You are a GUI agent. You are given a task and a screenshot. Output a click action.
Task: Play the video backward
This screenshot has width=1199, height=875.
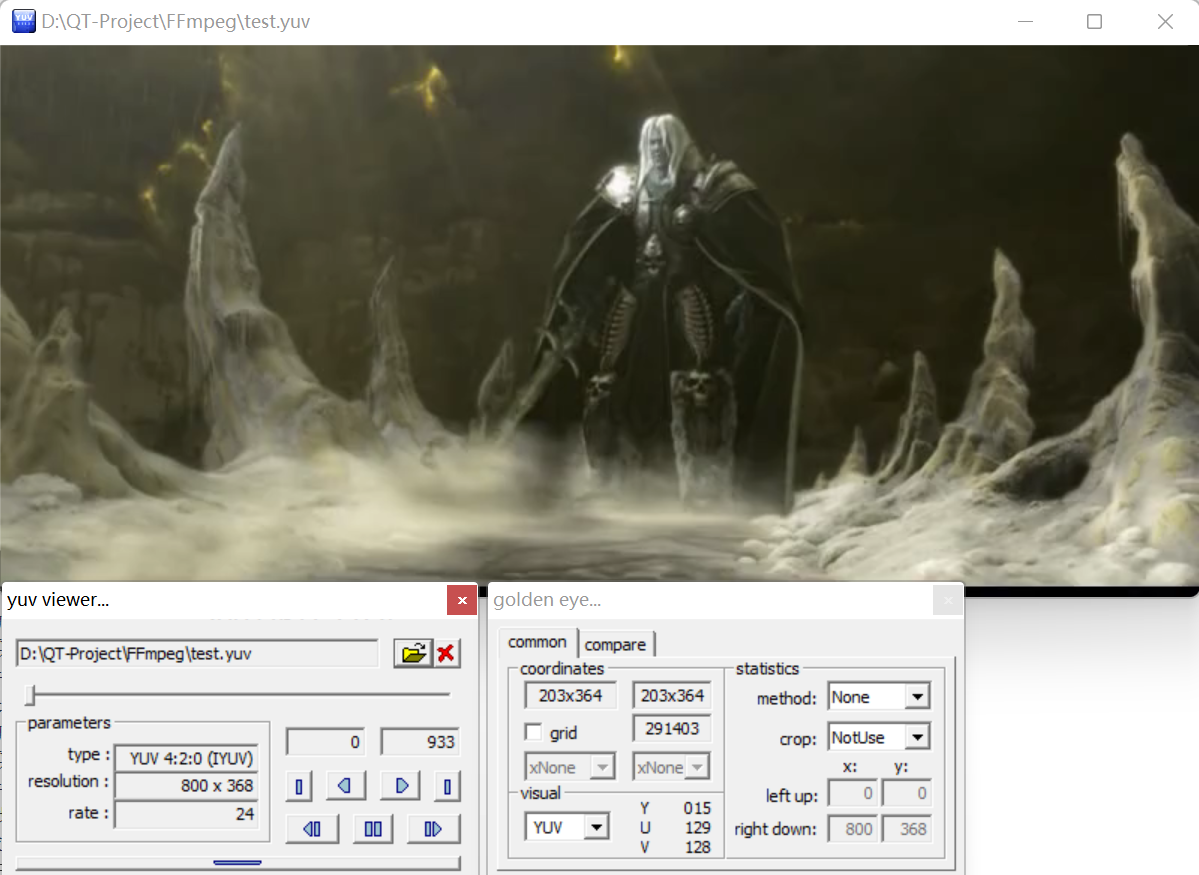pos(312,829)
